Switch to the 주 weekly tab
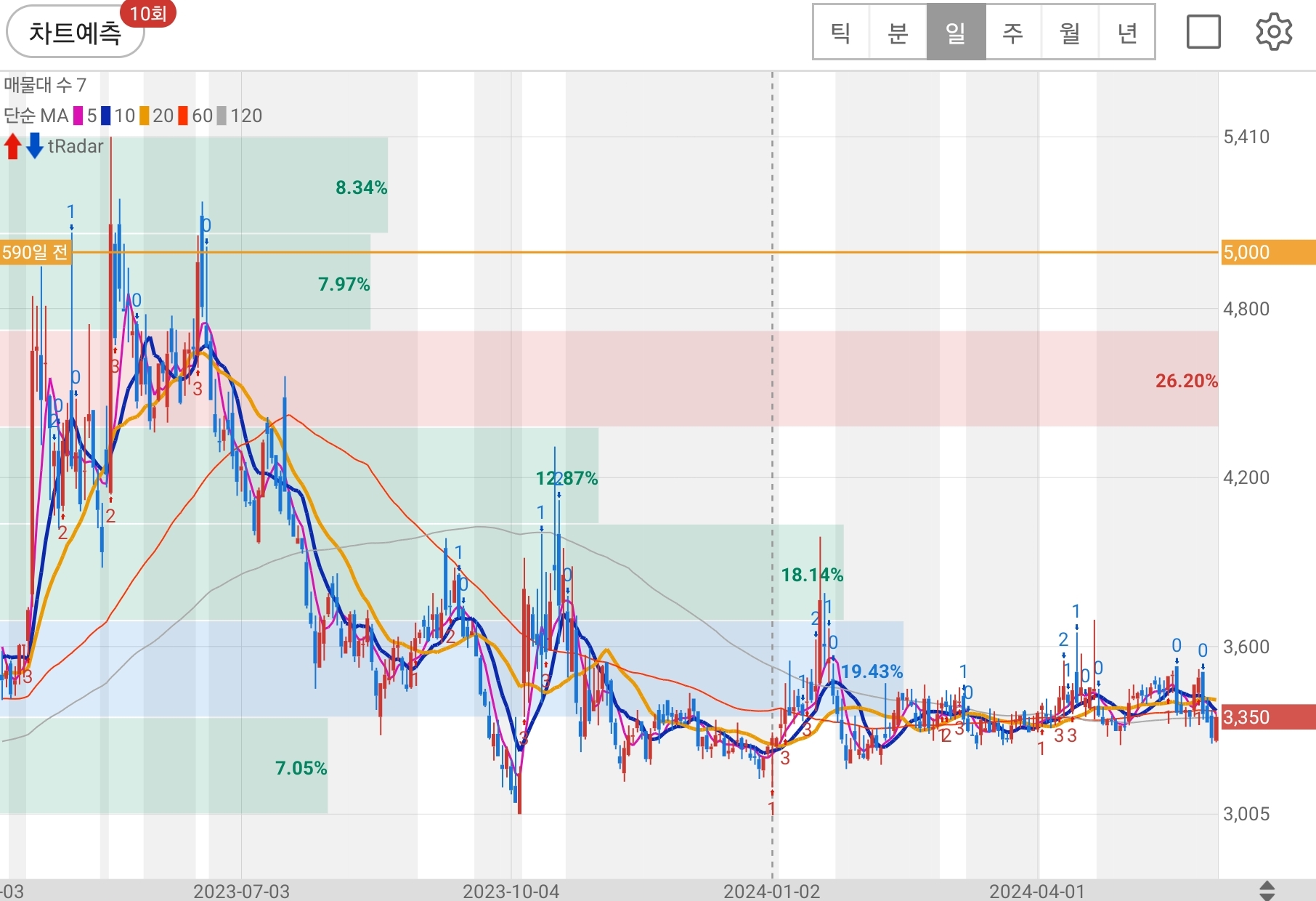 [x=1013, y=33]
